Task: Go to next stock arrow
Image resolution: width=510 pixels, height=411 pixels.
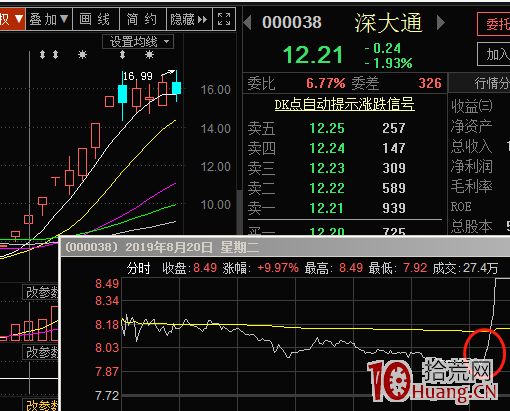Action: [441, 23]
